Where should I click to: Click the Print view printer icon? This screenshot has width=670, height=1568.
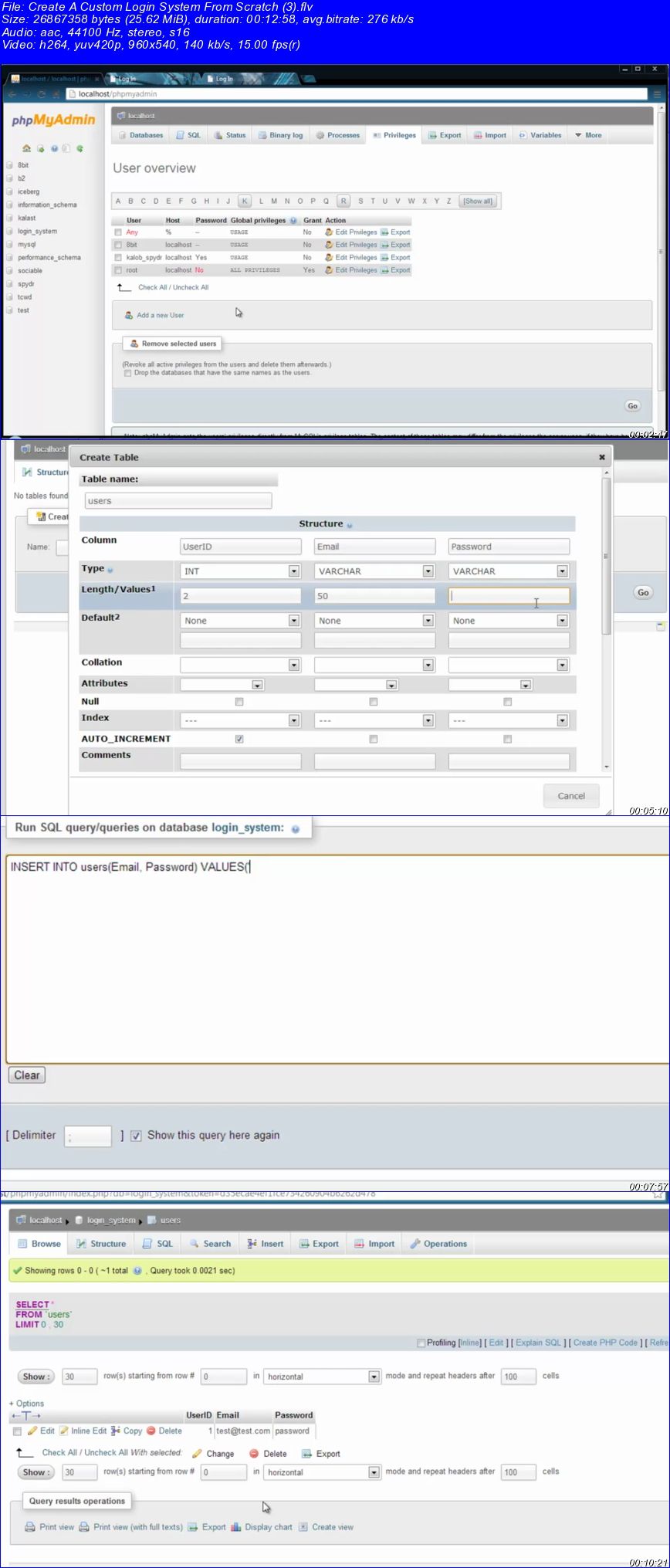pos(30,1527)
